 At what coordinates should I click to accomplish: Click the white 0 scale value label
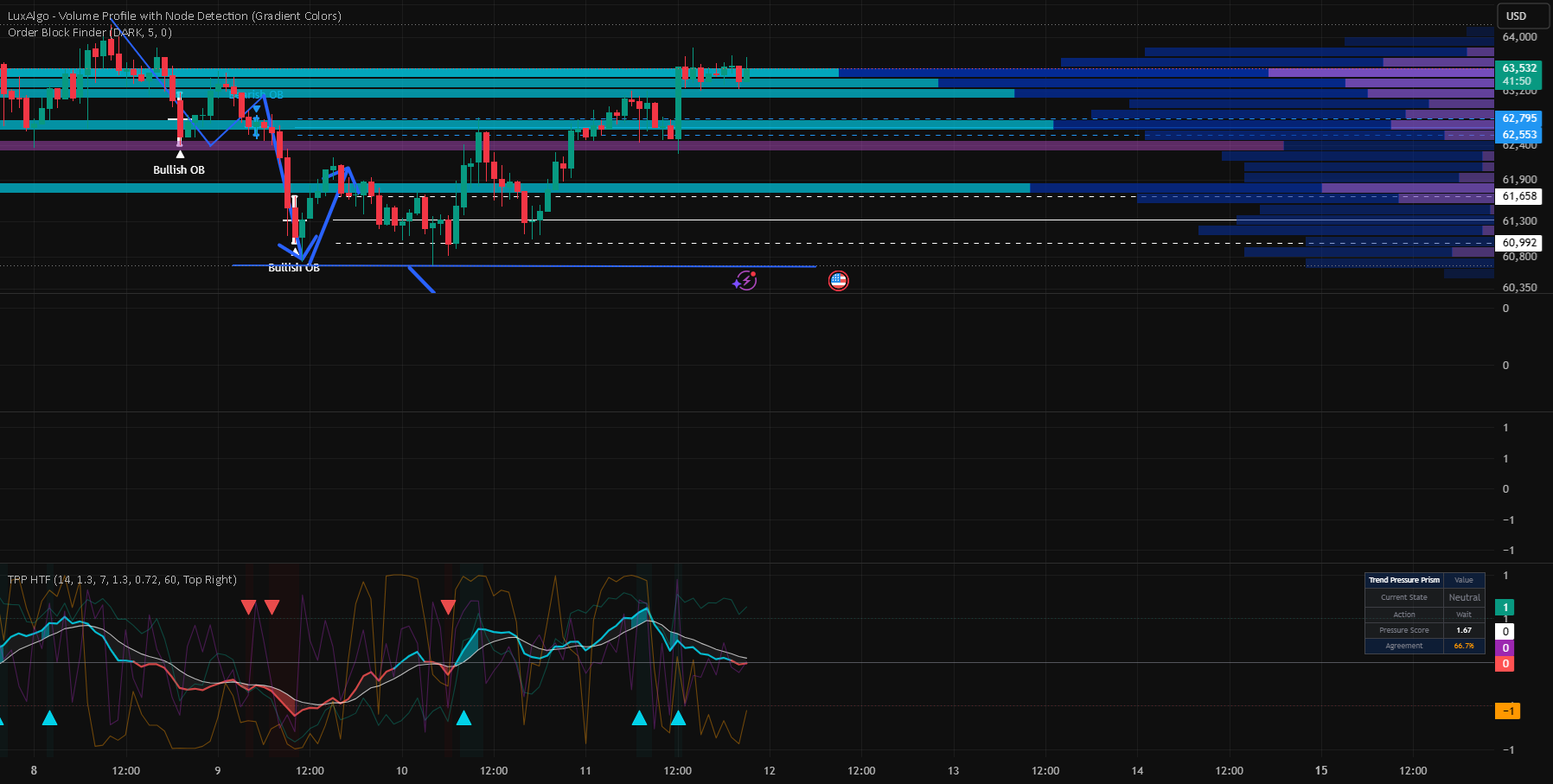[x=1505, y=632]
